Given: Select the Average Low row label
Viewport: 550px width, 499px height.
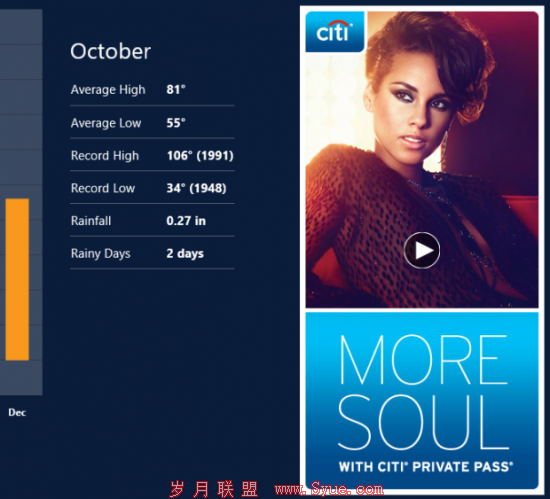Looking at the screenshot, I should [106, 123].
